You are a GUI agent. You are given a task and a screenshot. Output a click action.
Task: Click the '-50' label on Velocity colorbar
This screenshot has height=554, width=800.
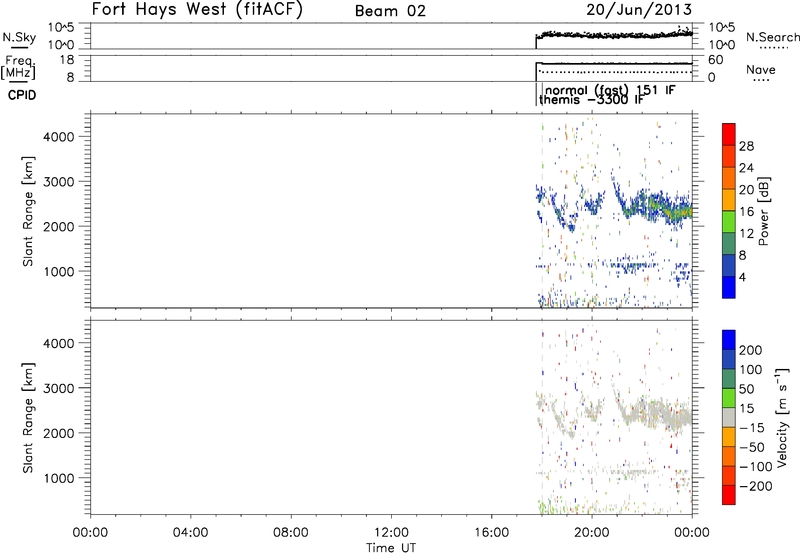tap(752, 447)
